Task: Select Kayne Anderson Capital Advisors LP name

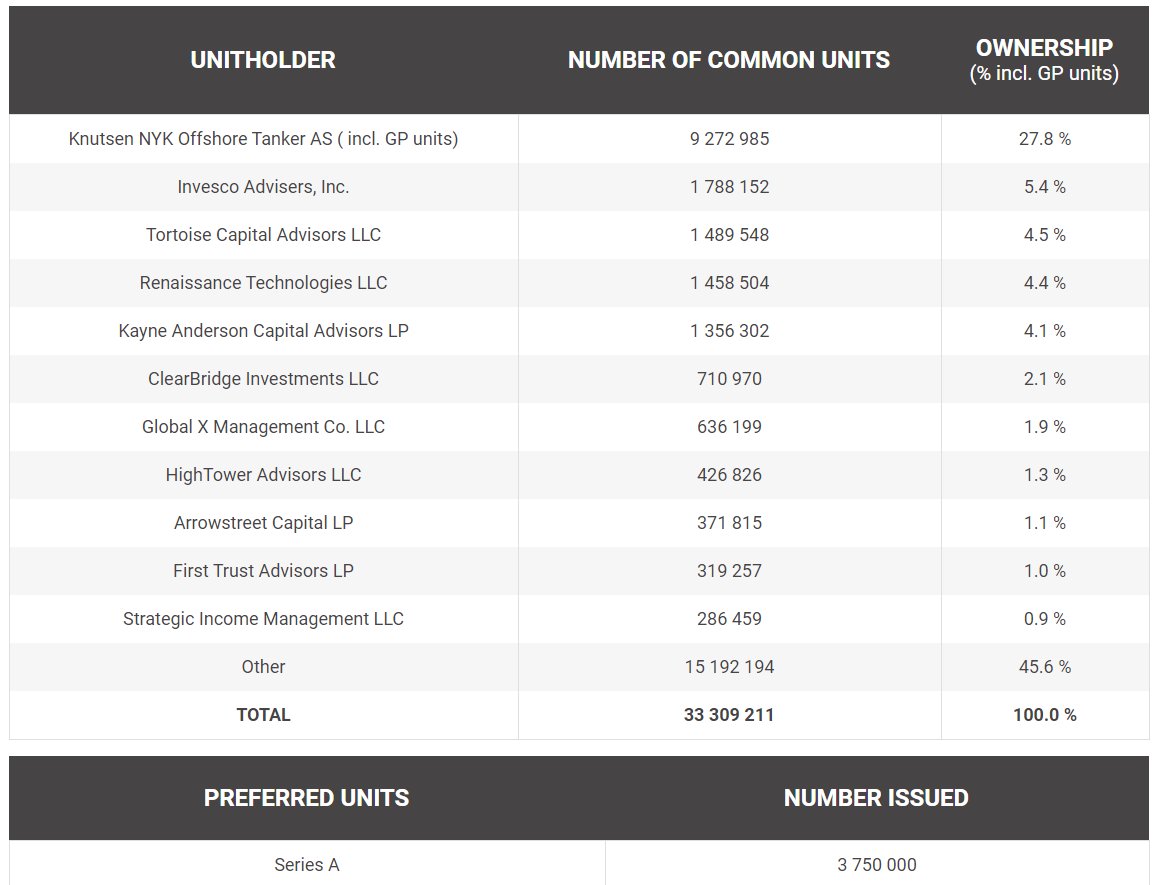Action: 263,331
